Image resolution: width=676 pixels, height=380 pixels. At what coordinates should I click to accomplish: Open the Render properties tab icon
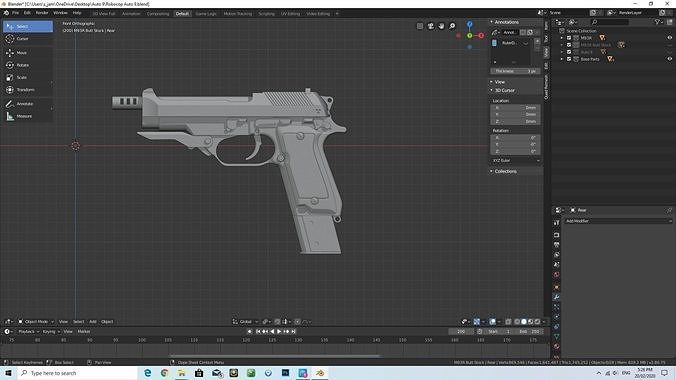pyautogui.click(x=557, y=235)
